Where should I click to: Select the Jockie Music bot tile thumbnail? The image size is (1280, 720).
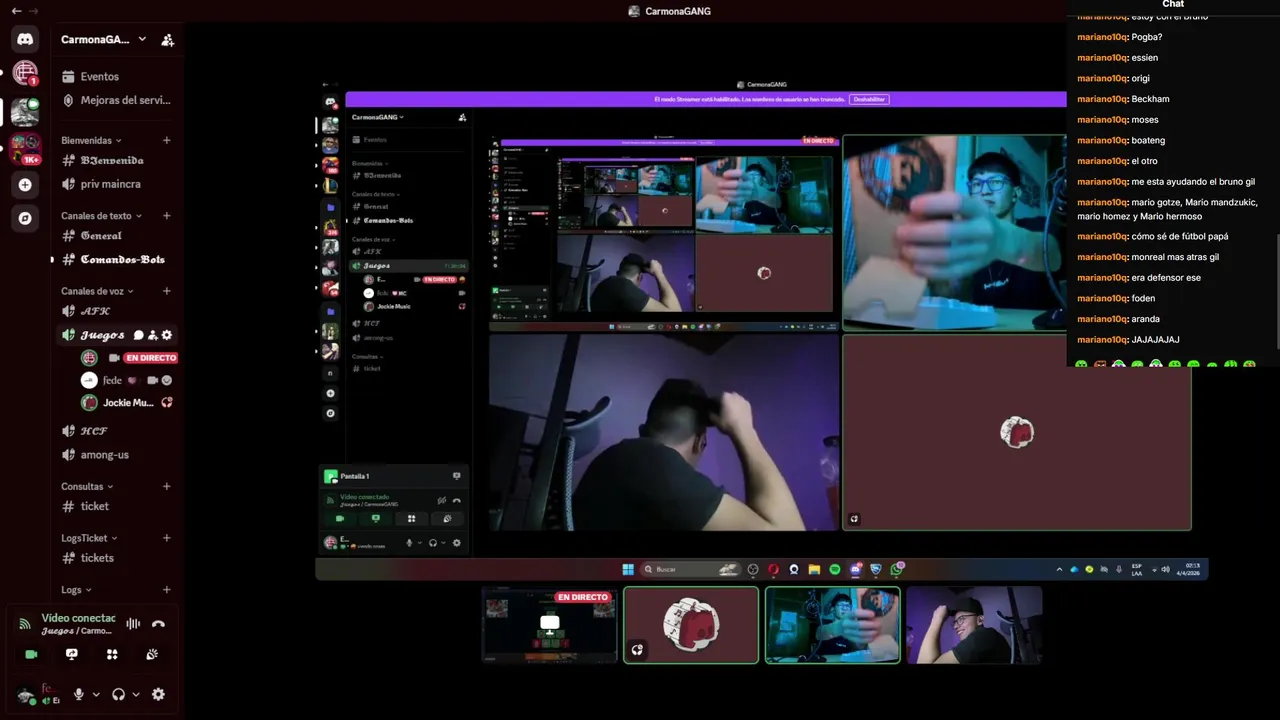(691, 625)
